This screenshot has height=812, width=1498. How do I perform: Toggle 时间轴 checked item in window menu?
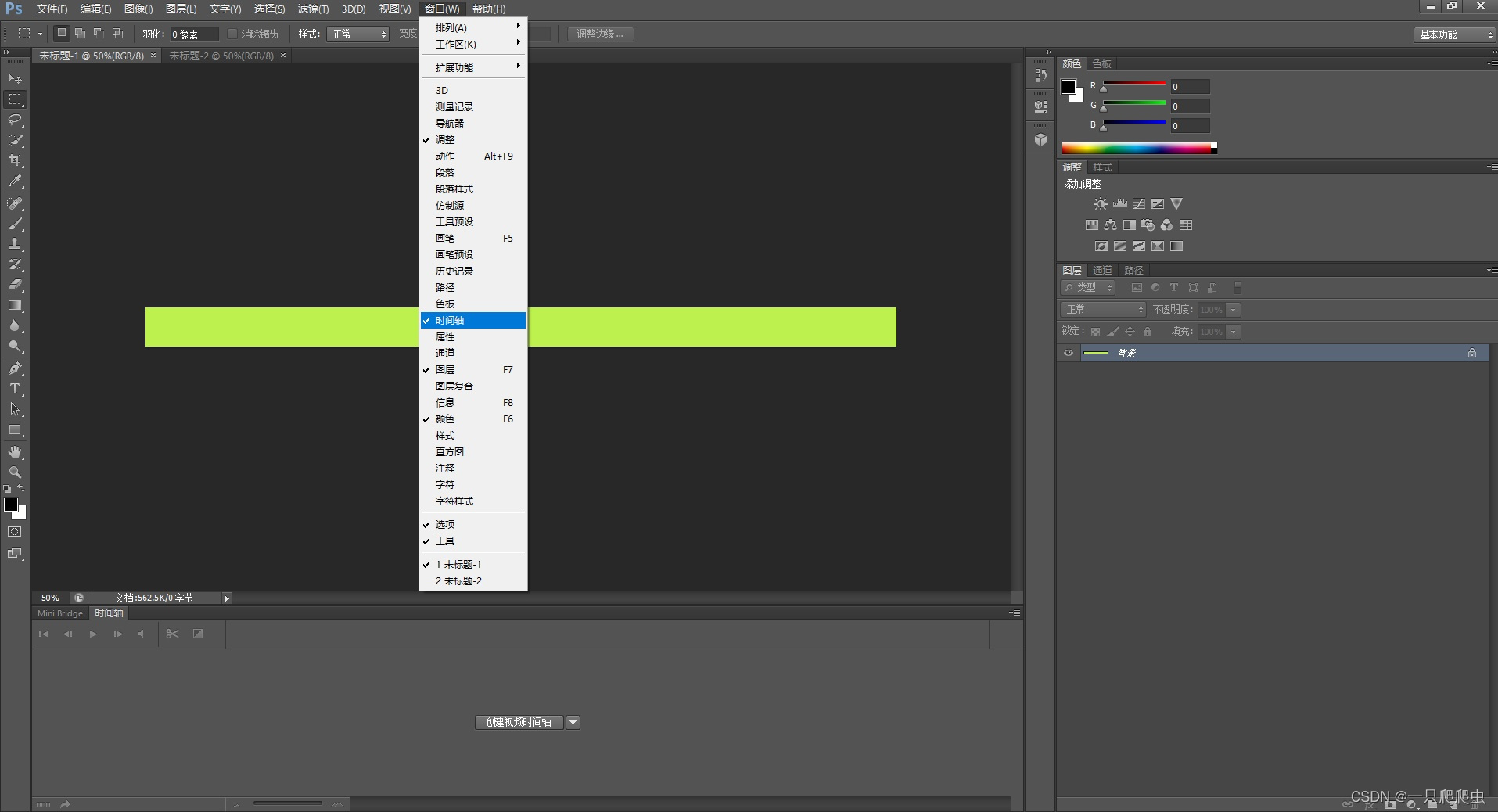(x=472, y=320)
